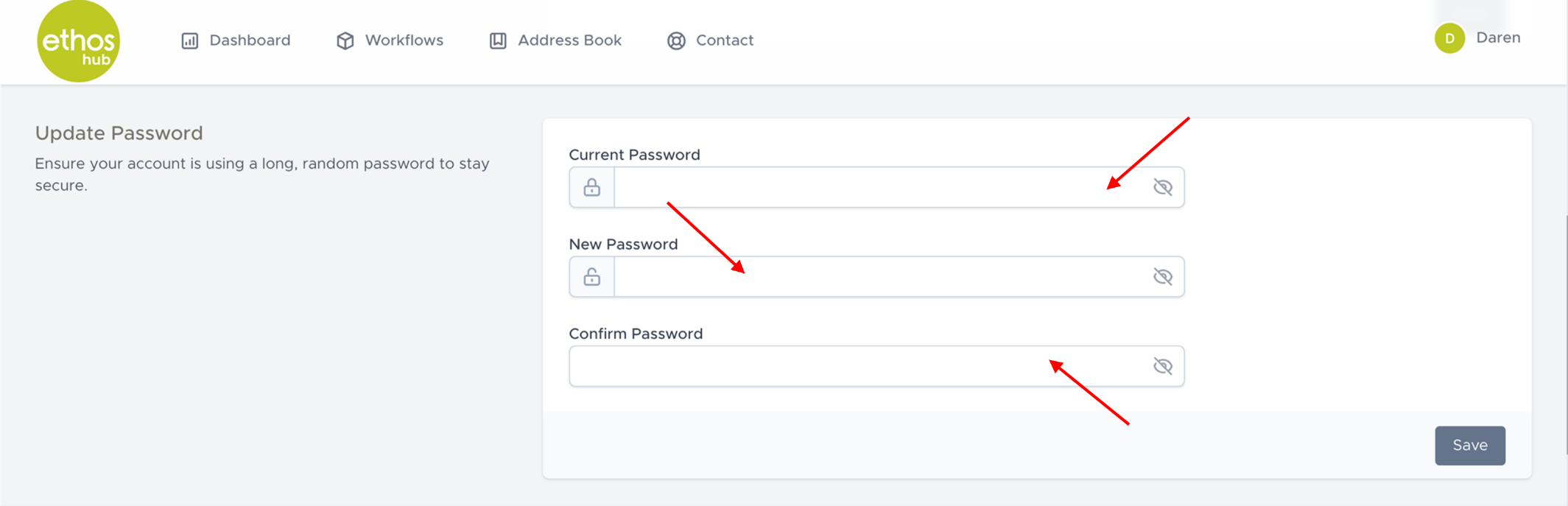The width and height of the screenshot is (1568, 506).
Task: Click Daren's green avatar circle
Action: point(1449,38)
